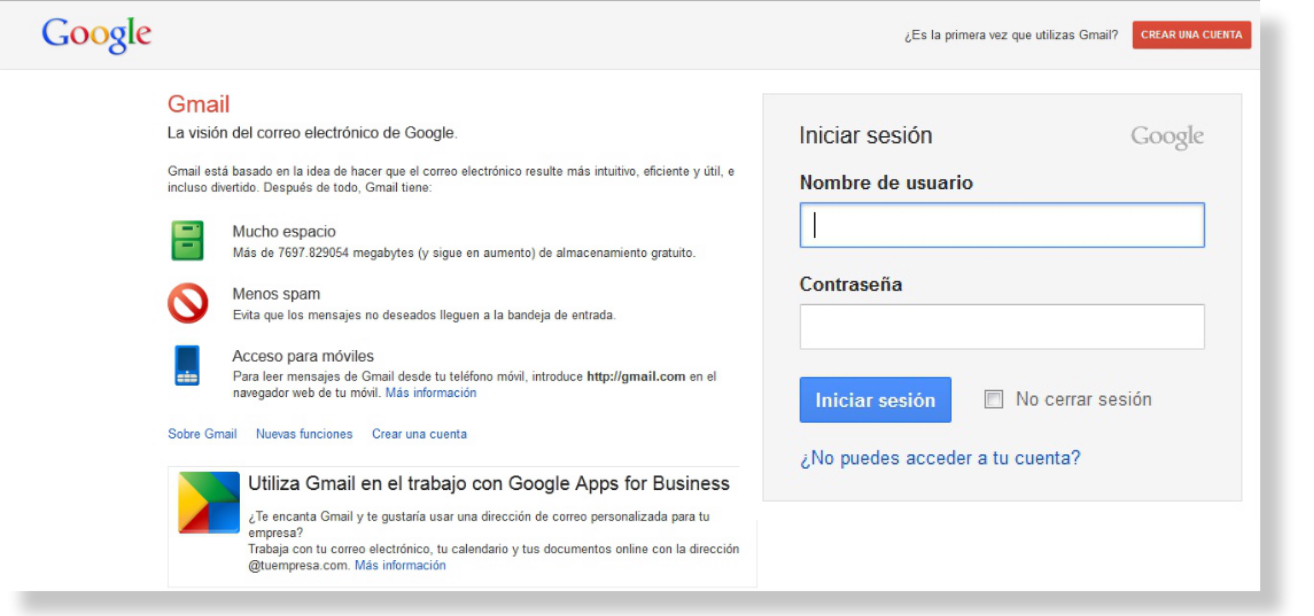Open 'Más información' link under Google Apps
The height and width of the screenshot is (616, 1314).
(400, 565)
